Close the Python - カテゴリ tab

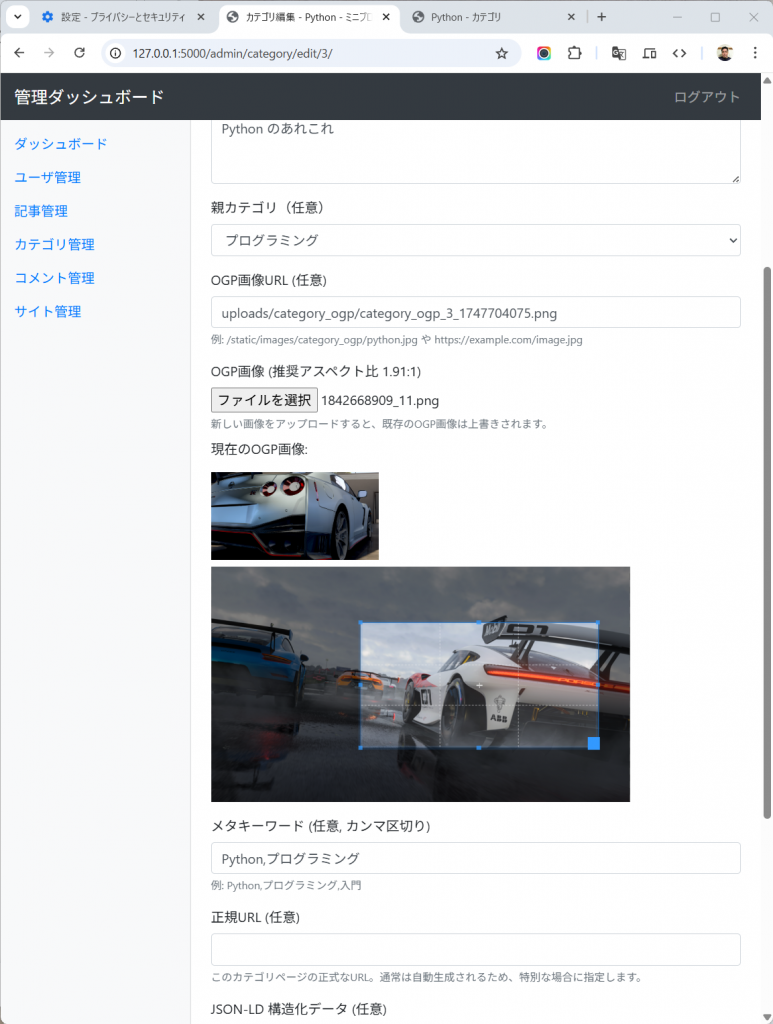571,17
